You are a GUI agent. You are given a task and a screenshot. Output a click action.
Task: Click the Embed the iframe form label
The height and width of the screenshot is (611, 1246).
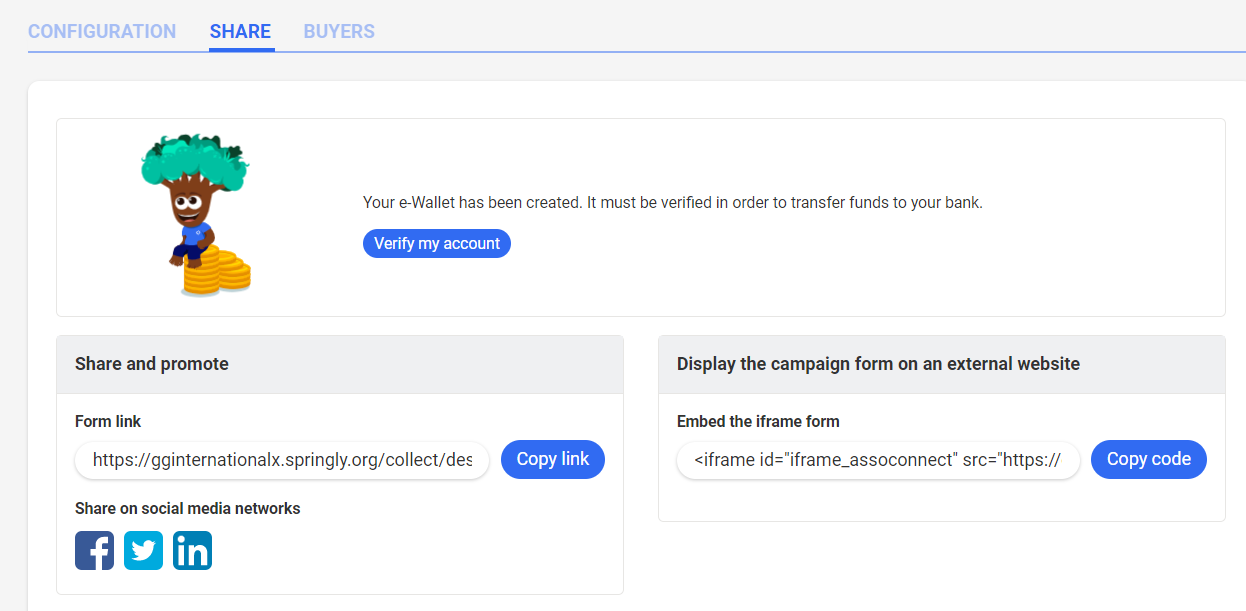pyautogui.click(x=758, y=422)
